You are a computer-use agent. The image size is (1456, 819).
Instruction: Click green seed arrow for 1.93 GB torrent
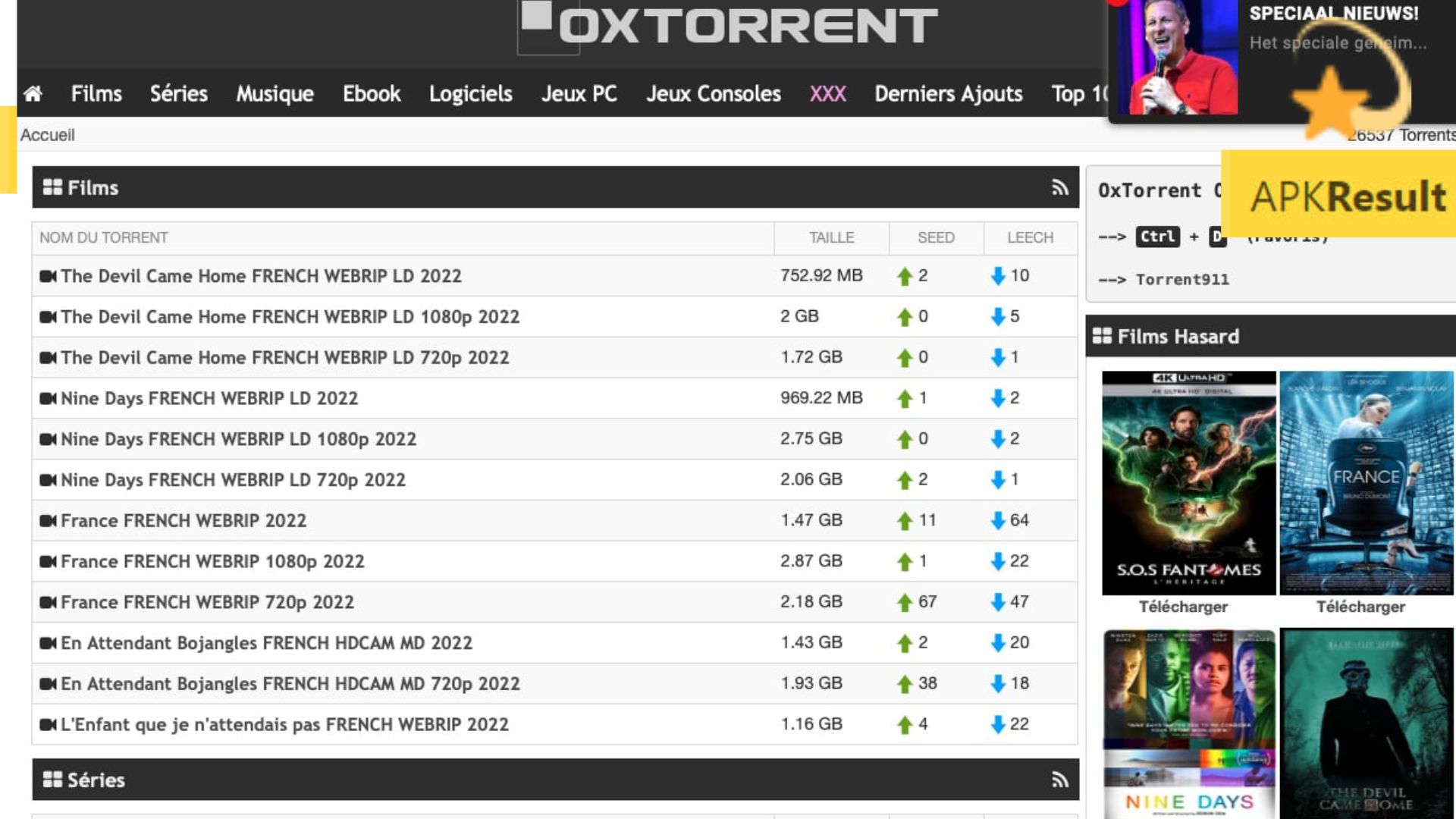[904, 684]
